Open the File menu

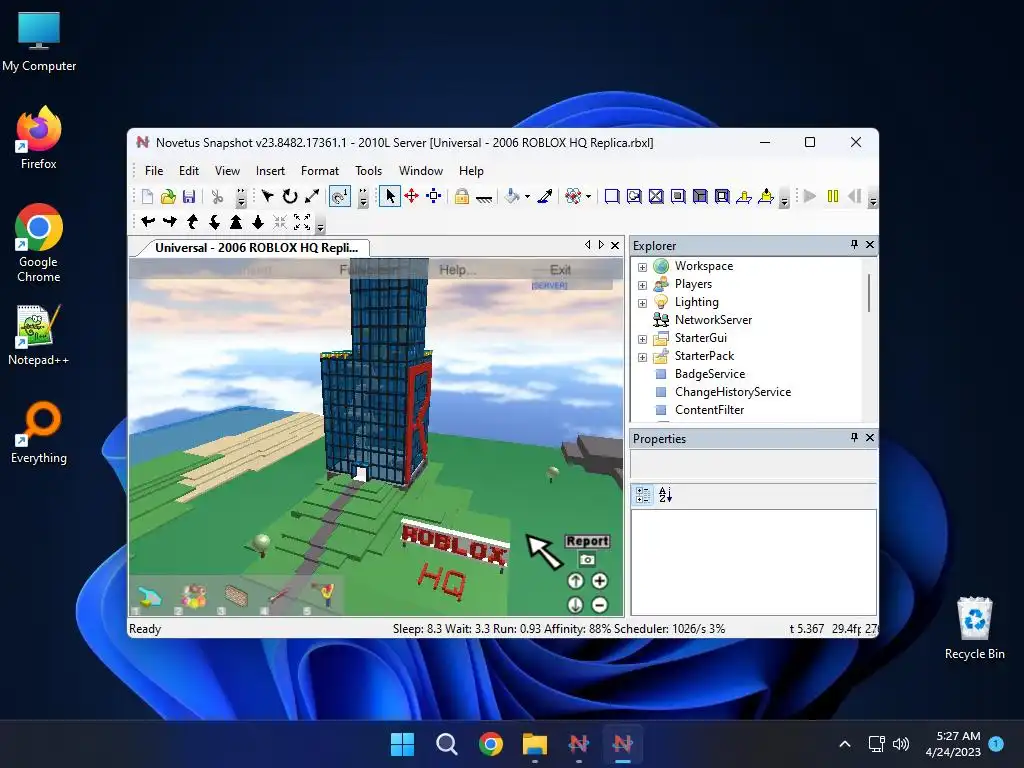[x=154, y=170]
